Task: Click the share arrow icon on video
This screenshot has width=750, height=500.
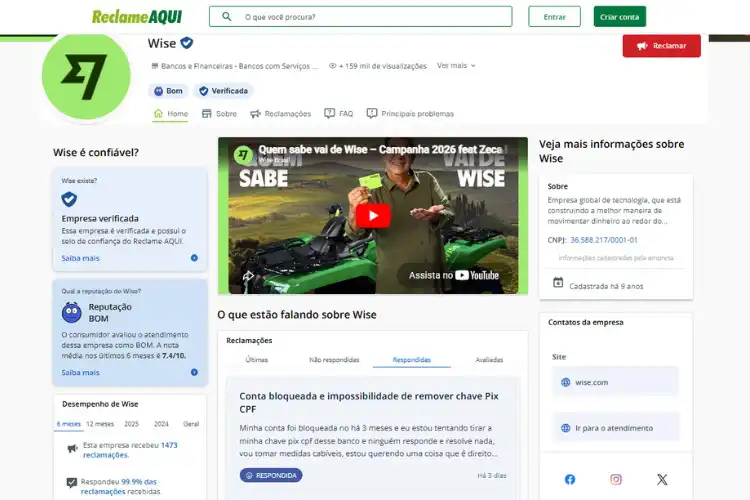Action: click(248, 276)
